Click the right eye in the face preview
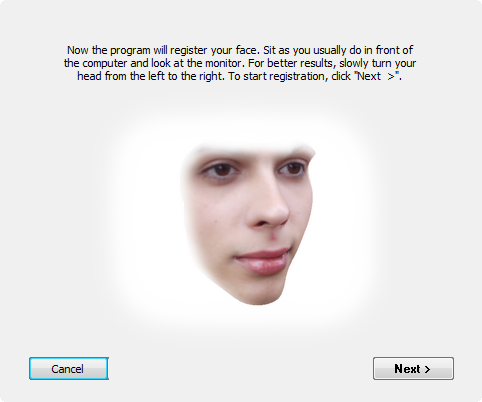 [x=294, y=168]
